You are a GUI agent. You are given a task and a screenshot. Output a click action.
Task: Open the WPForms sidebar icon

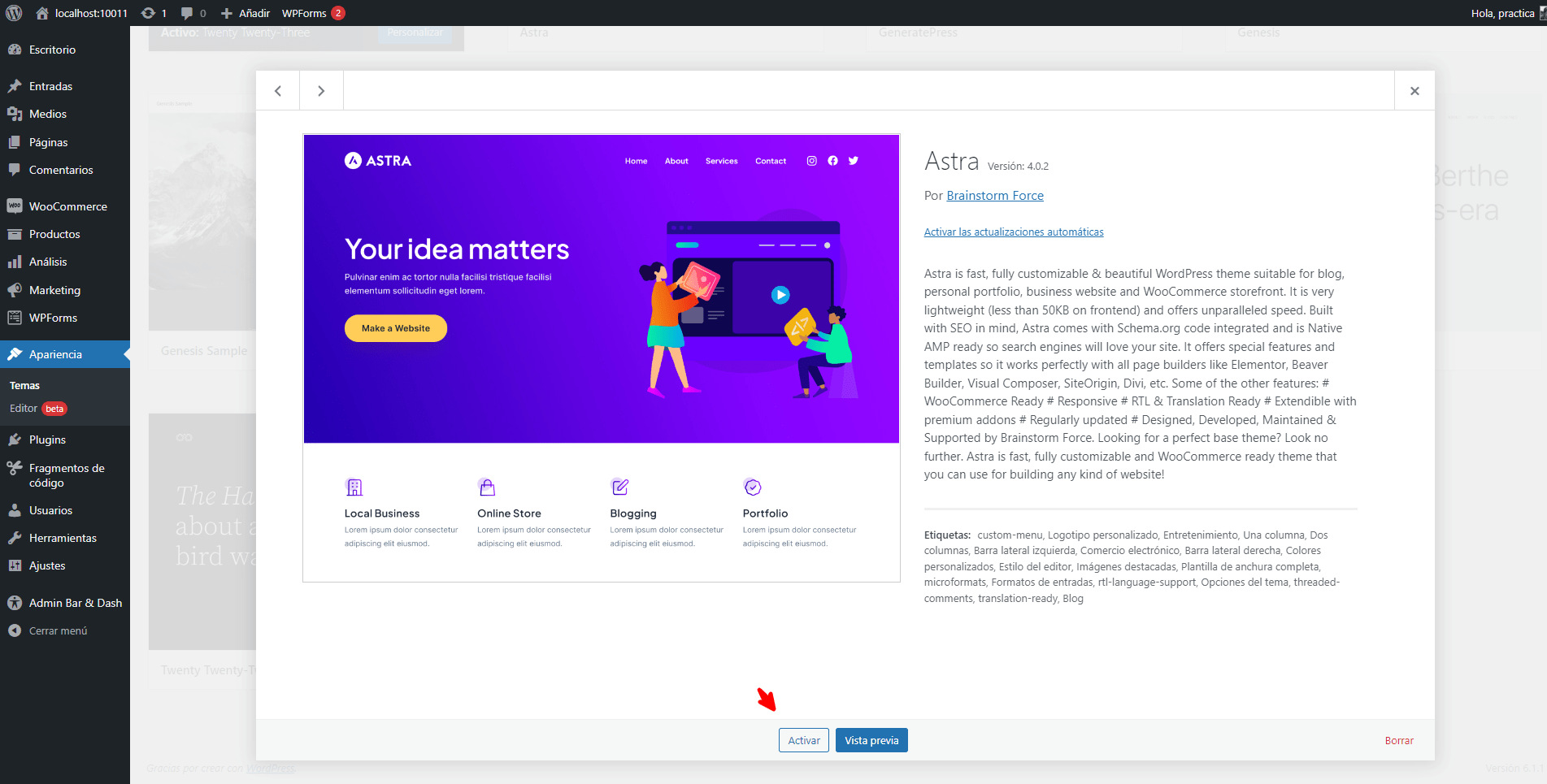15,318
